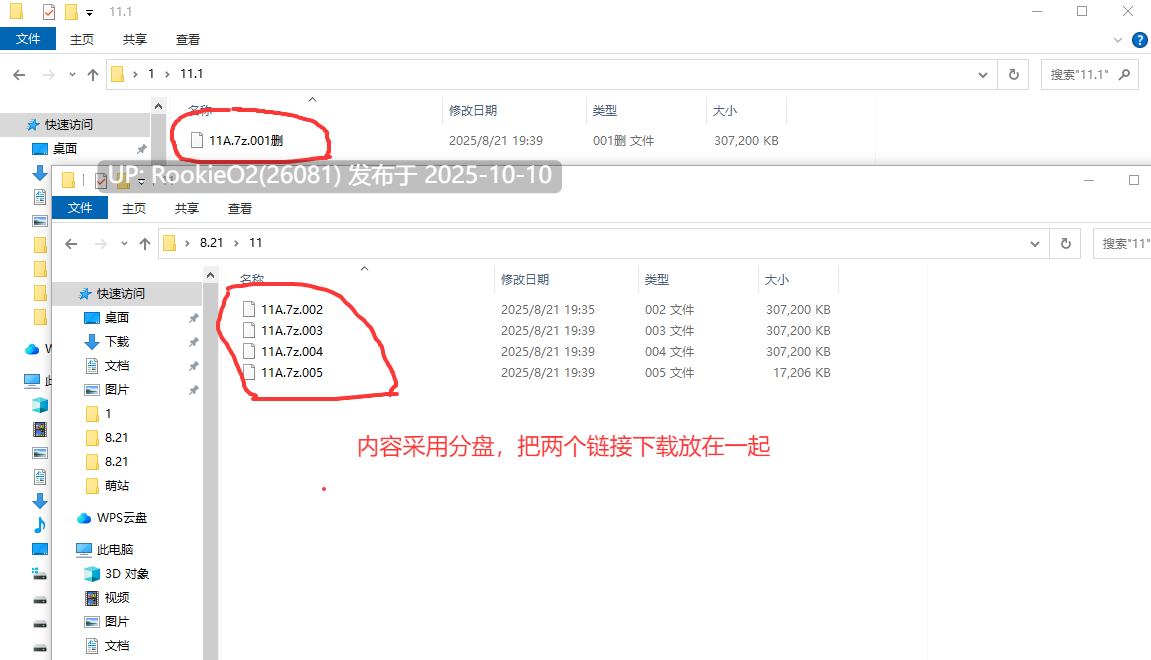Refresh the 11 window folder view
This screenshot has height=660, width=1151.
(x=1066, y=244)
